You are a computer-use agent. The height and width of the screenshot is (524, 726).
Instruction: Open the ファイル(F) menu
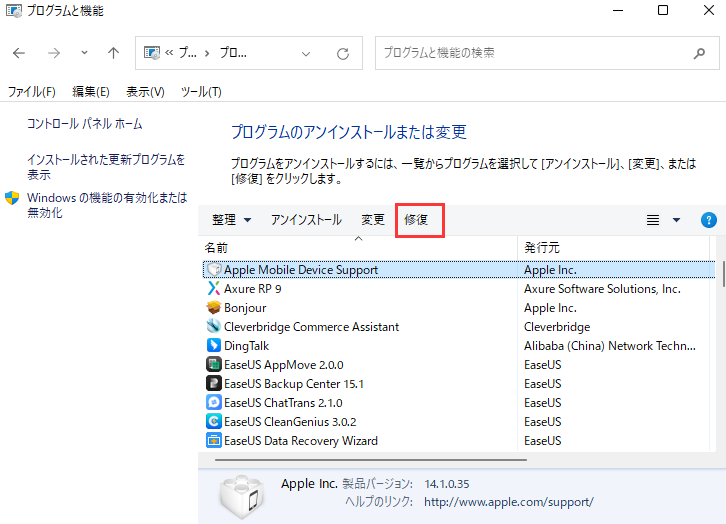coord(32,92)
